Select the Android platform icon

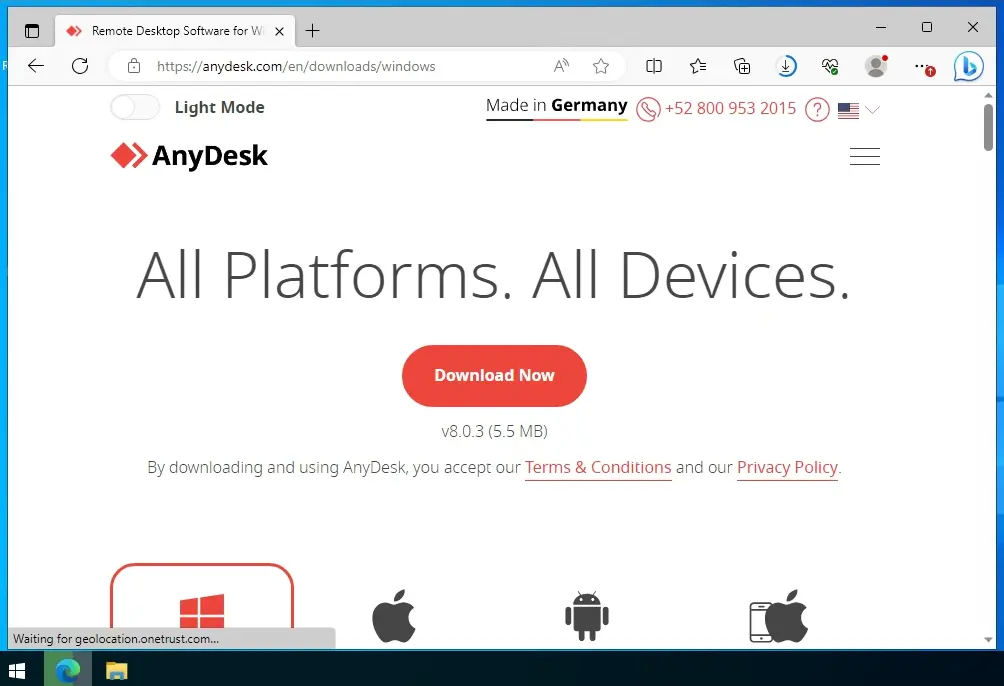click(587, 616)
